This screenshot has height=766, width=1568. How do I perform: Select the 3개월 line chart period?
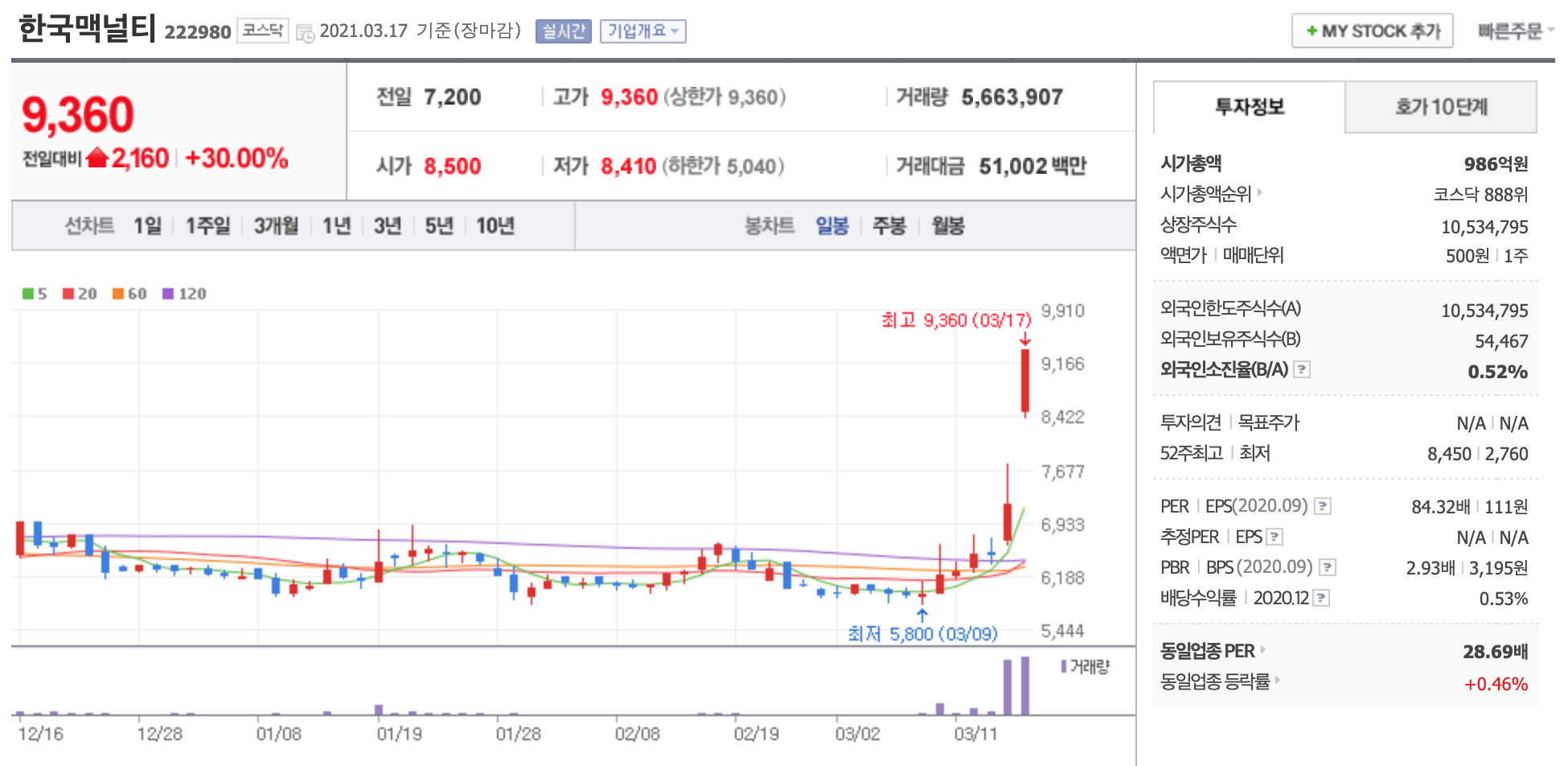click(x=277, y=226)
